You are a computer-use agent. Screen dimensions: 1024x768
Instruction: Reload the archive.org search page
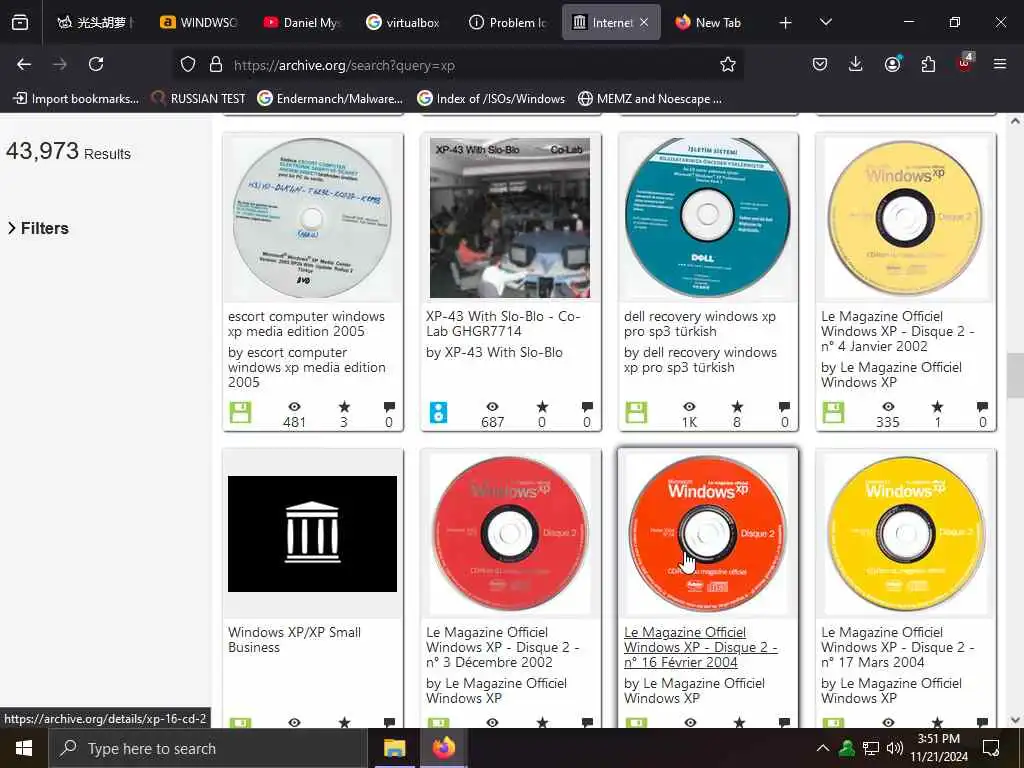[x=96, y=64]
